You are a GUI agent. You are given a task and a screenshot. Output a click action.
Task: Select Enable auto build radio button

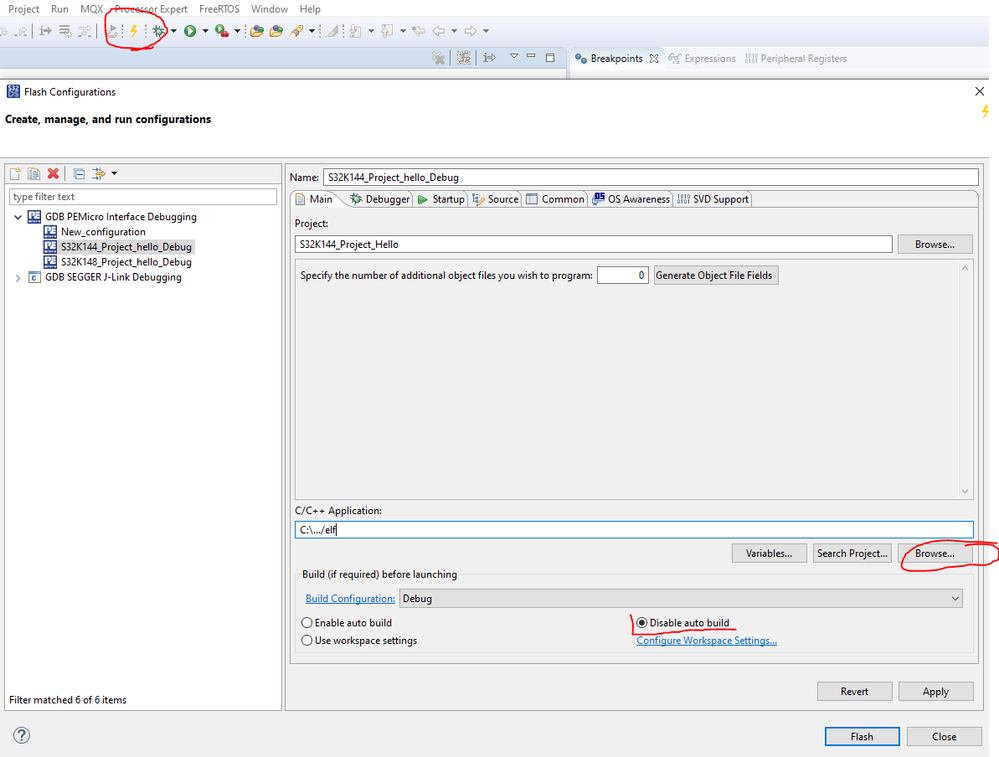pos(307,623)
